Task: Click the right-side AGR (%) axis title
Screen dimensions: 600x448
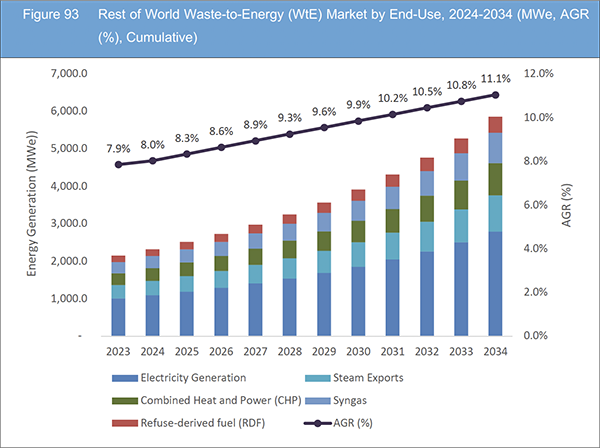Action: (x=566, y=205)
